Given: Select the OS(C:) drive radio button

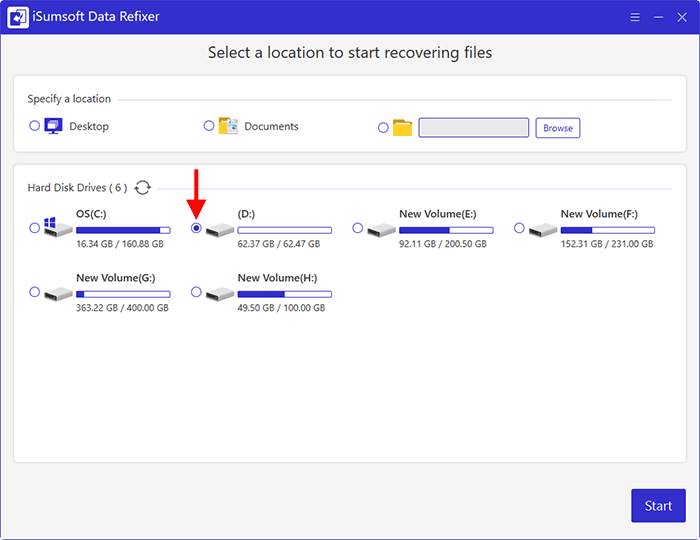Looking at the screenshot, I should pos(35,228).
